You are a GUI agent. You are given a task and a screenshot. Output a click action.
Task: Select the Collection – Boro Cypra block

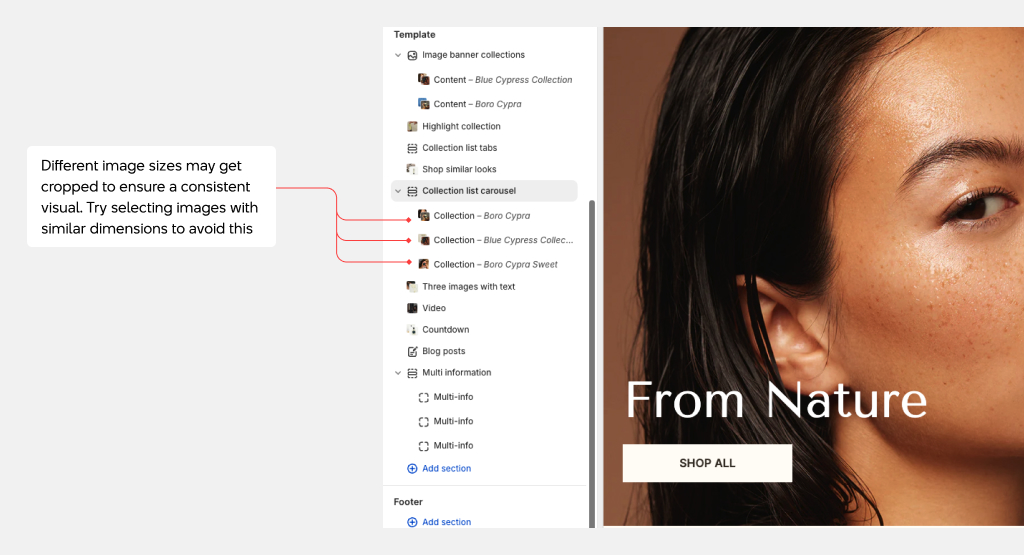481,216
